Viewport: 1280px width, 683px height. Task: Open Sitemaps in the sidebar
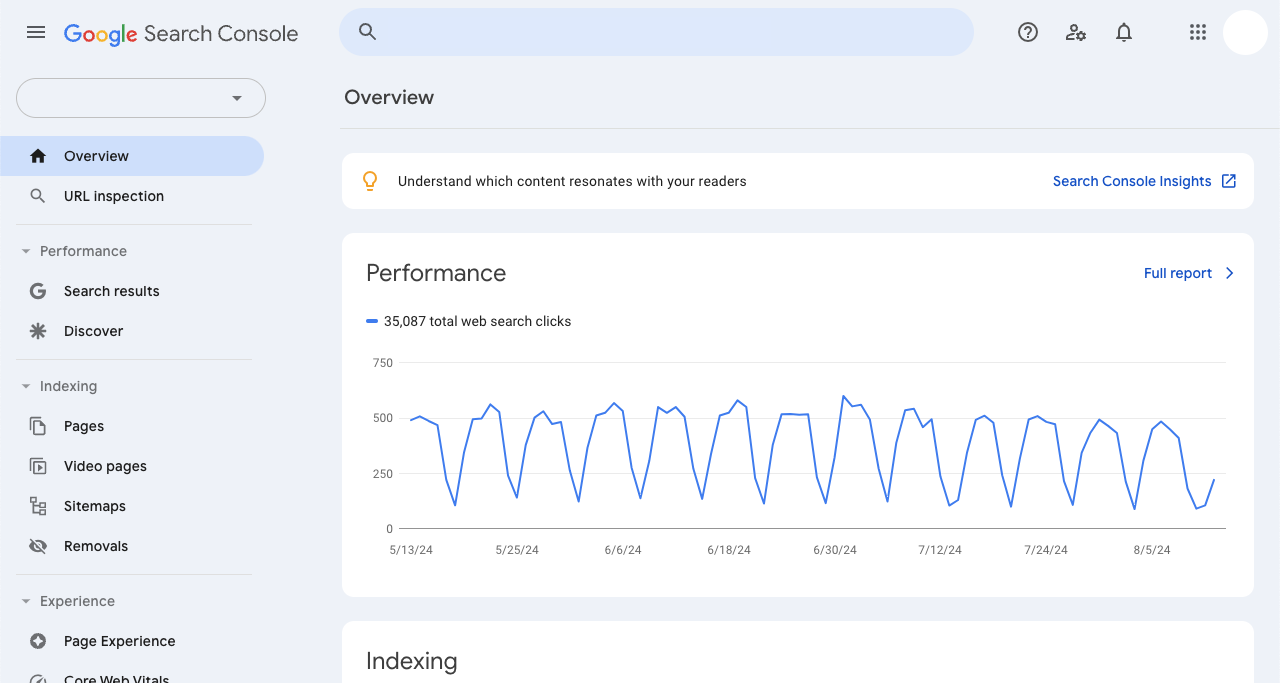132,506
